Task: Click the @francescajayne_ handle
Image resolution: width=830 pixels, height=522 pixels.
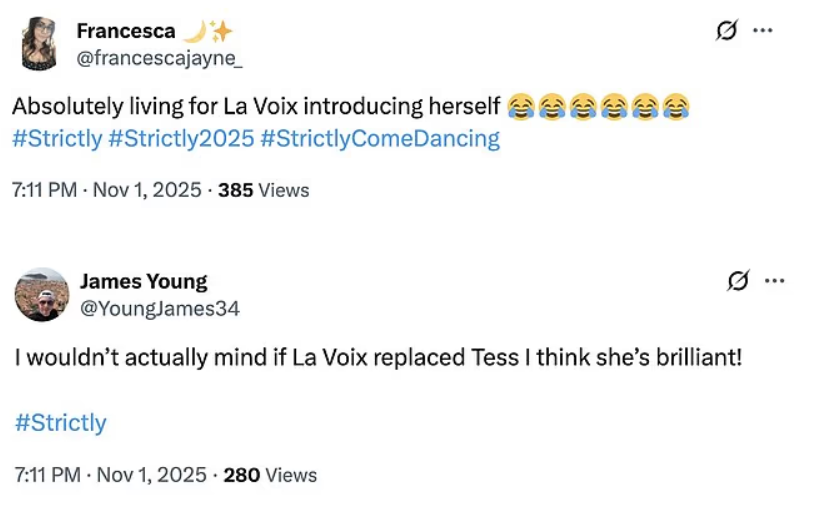Action: [x=159, y=58]
